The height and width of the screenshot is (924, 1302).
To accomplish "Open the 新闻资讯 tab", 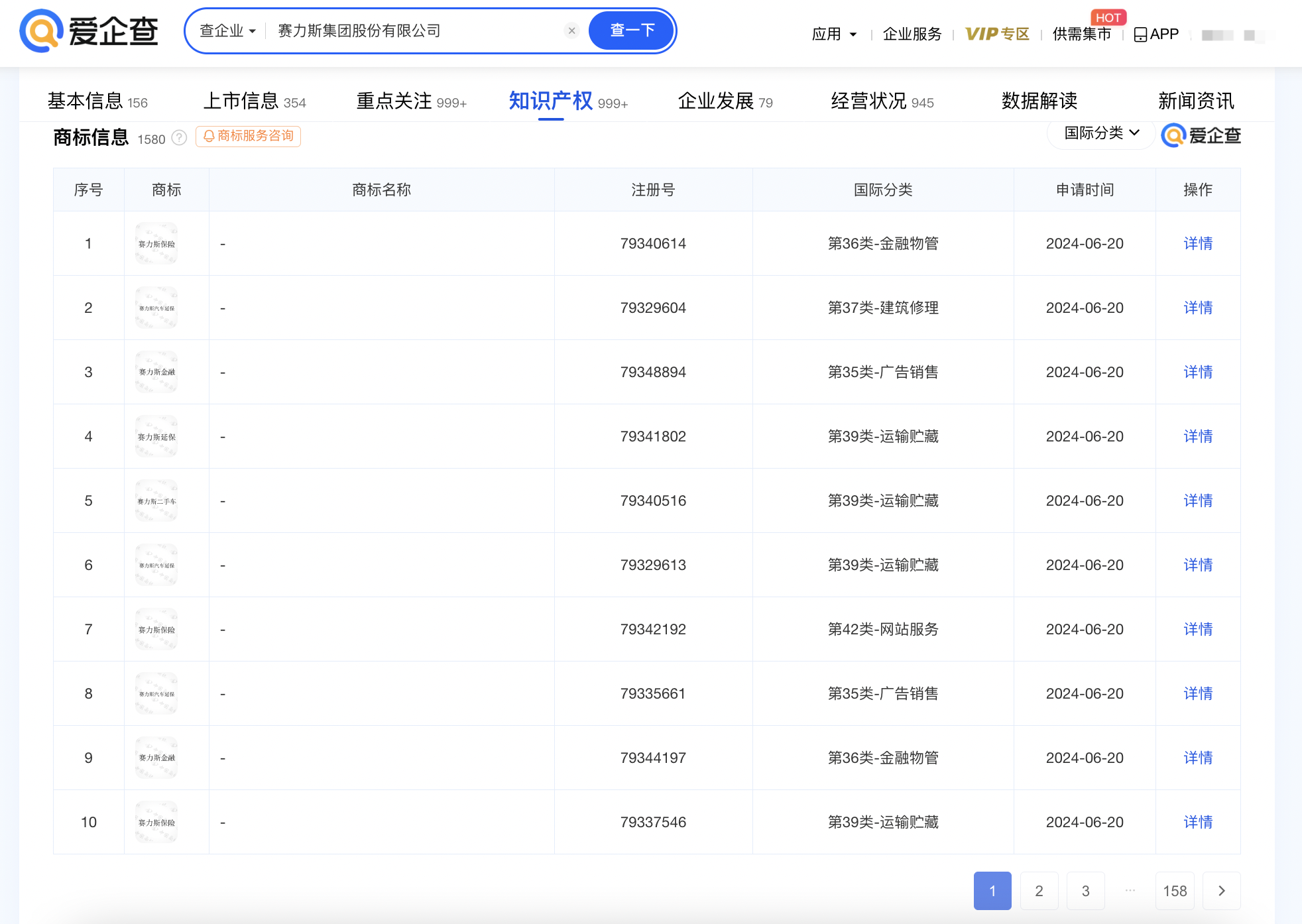I will coord(1196,101).
